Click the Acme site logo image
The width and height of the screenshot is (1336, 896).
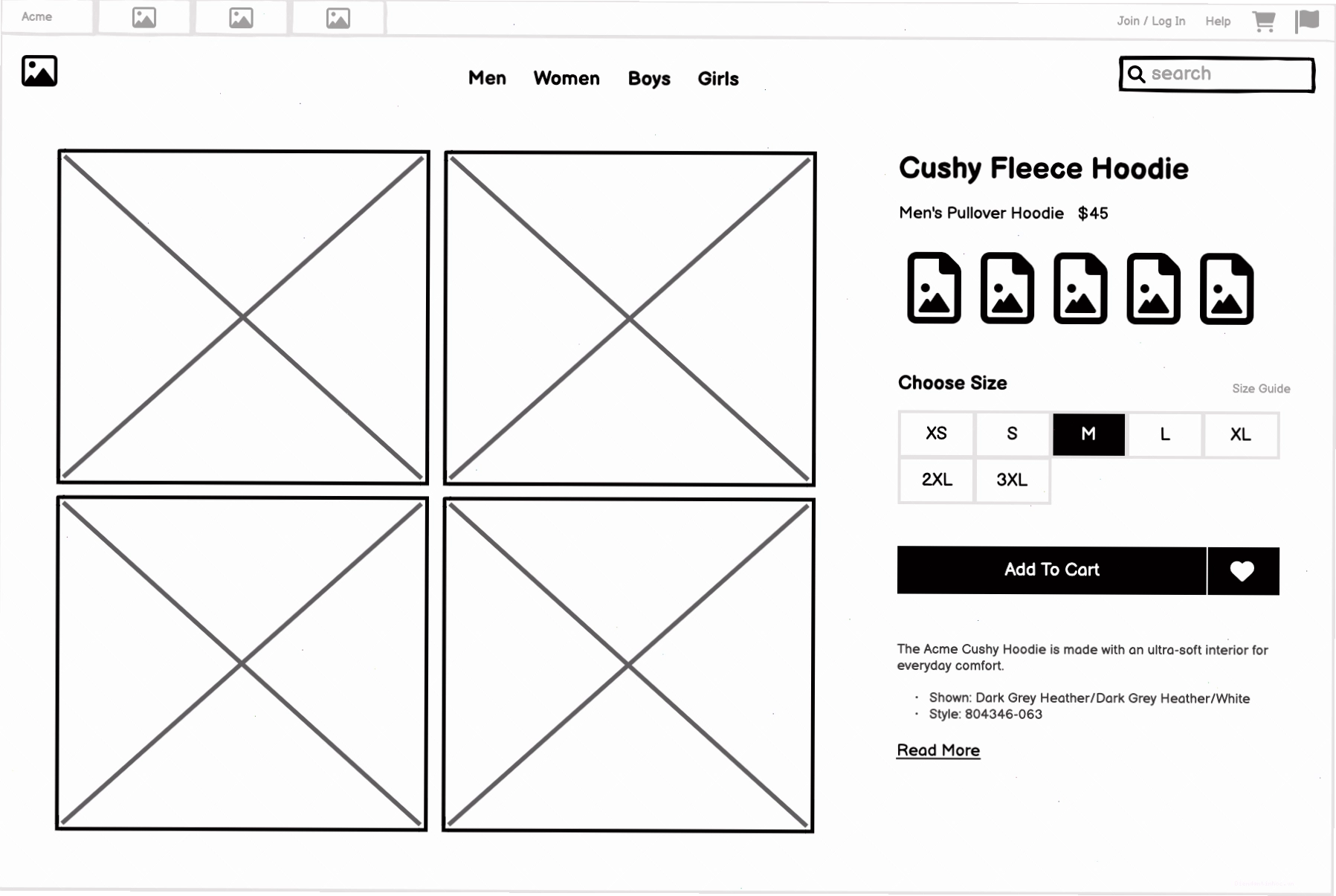[x=39, y=71]
